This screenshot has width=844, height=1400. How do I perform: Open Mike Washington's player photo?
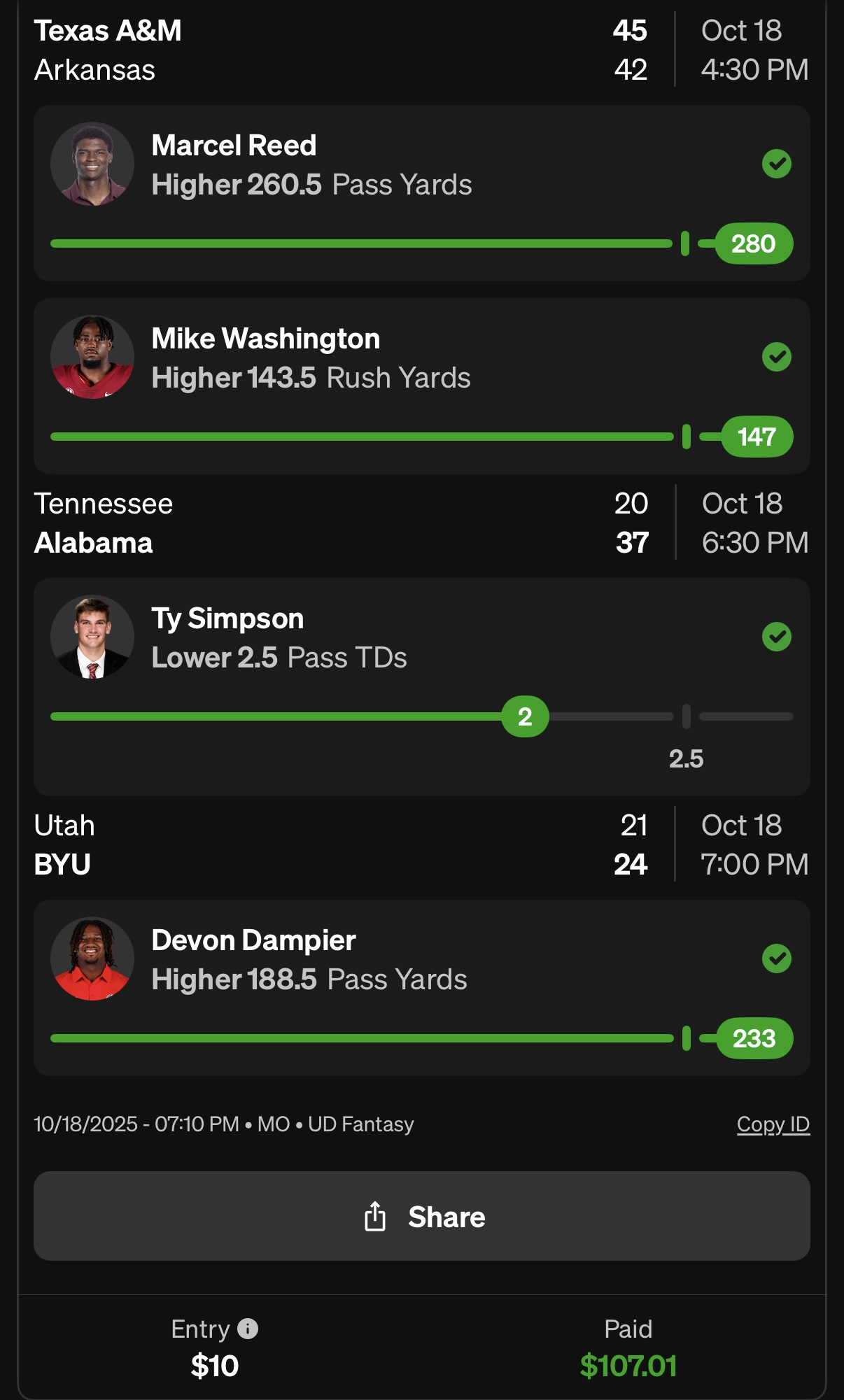(x=92, y=358)
